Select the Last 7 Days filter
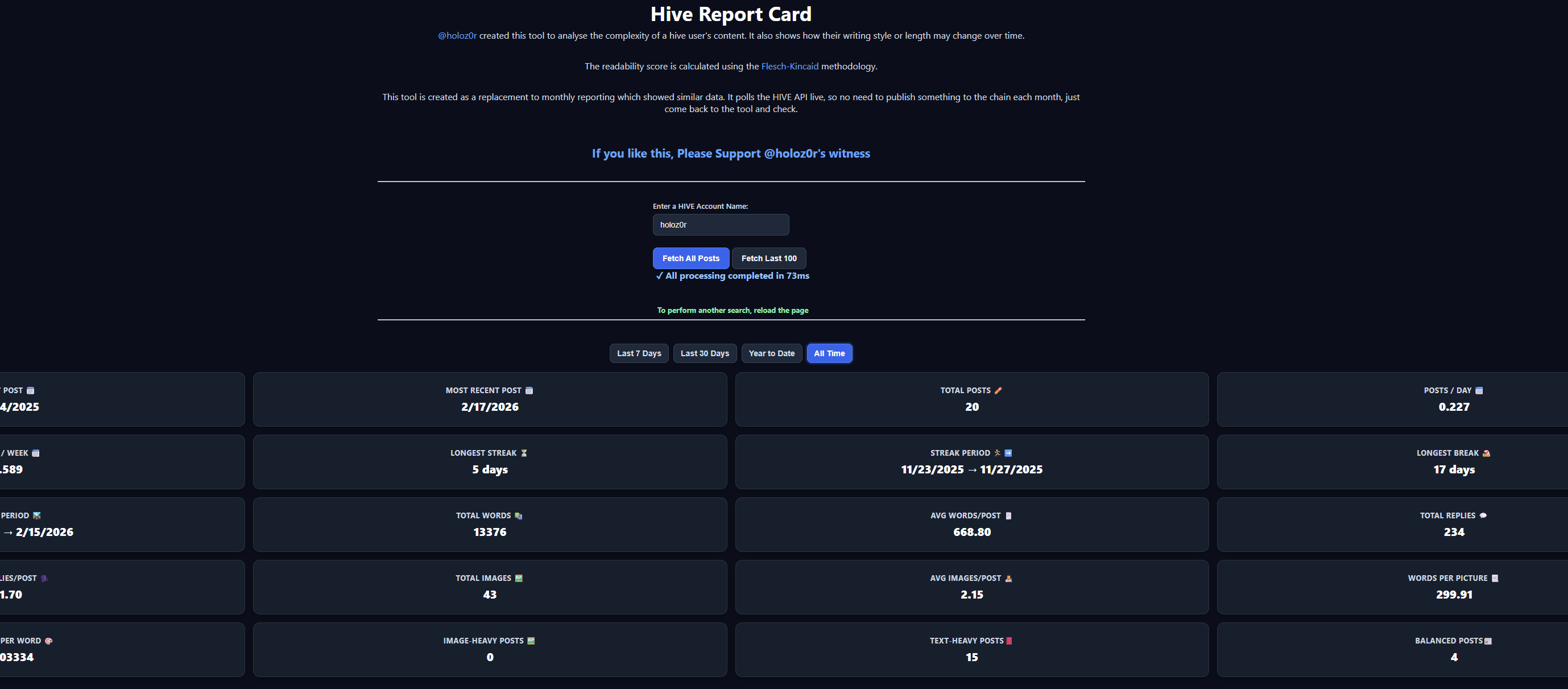The image size is (1568, 689). click(x=639, y=353)
